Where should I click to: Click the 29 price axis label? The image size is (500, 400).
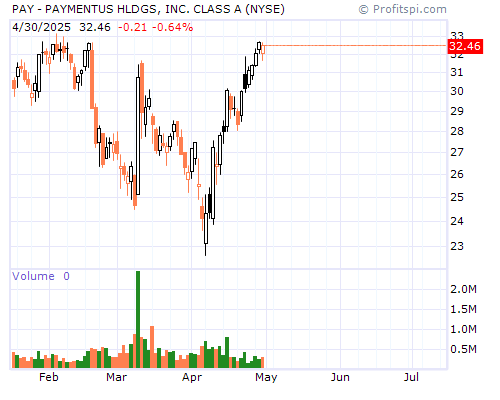457,111
